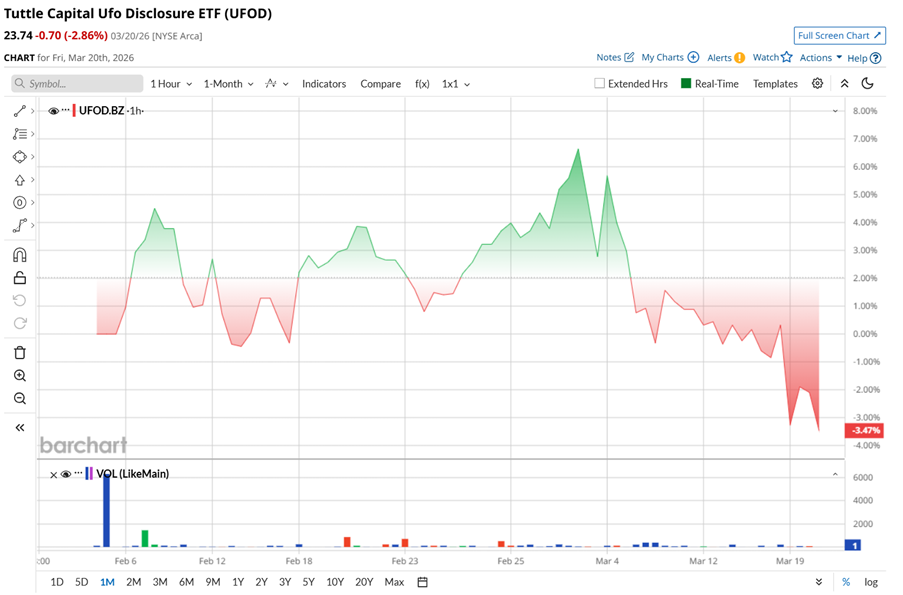This screenshot has width=903, height=595.
Task: Open Help question mark icon
Action: pyautogui.click(x=875, y=58)
